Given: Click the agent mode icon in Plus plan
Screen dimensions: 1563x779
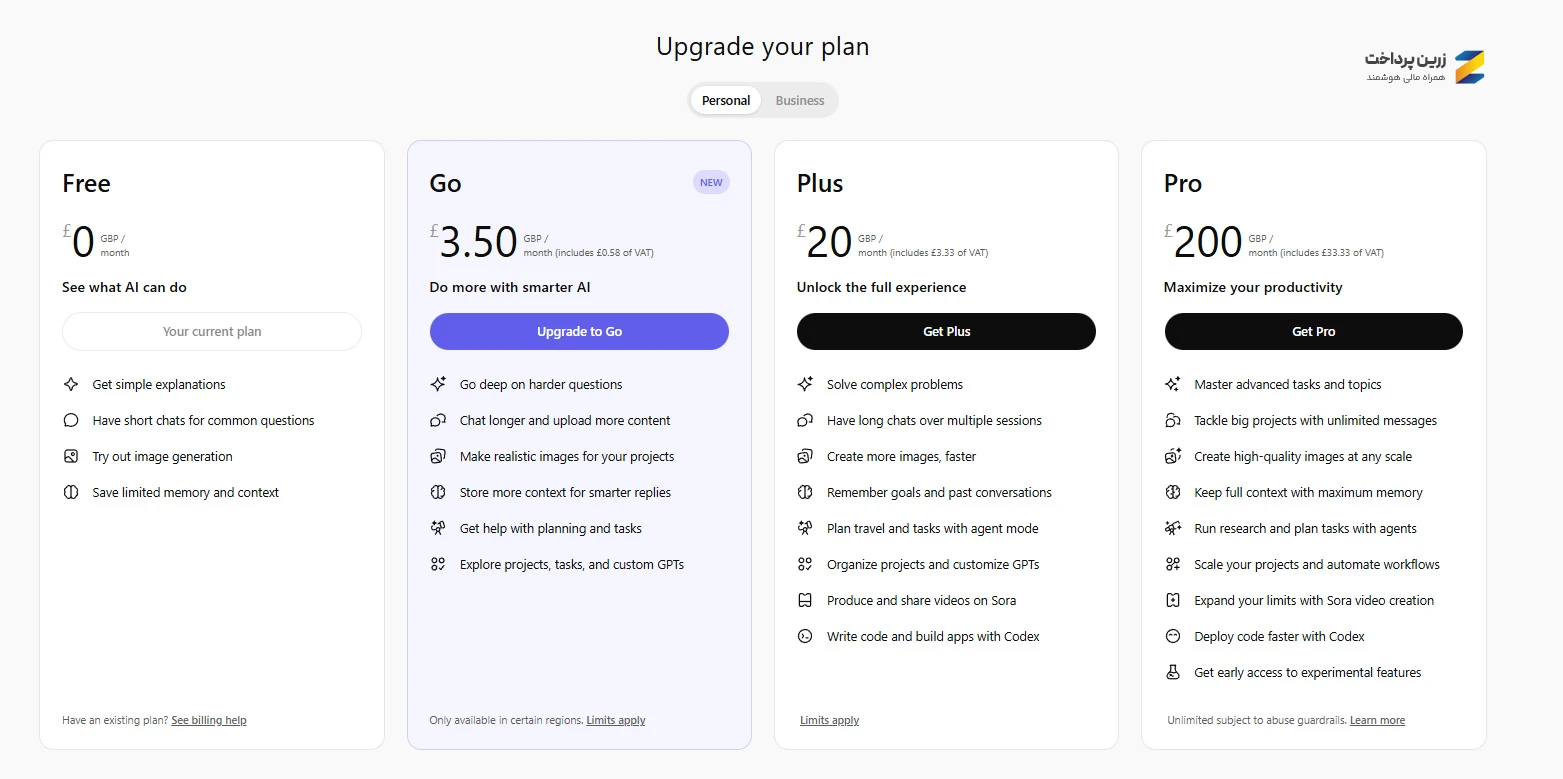Looking at the screenshot, I should coord(805,528).
